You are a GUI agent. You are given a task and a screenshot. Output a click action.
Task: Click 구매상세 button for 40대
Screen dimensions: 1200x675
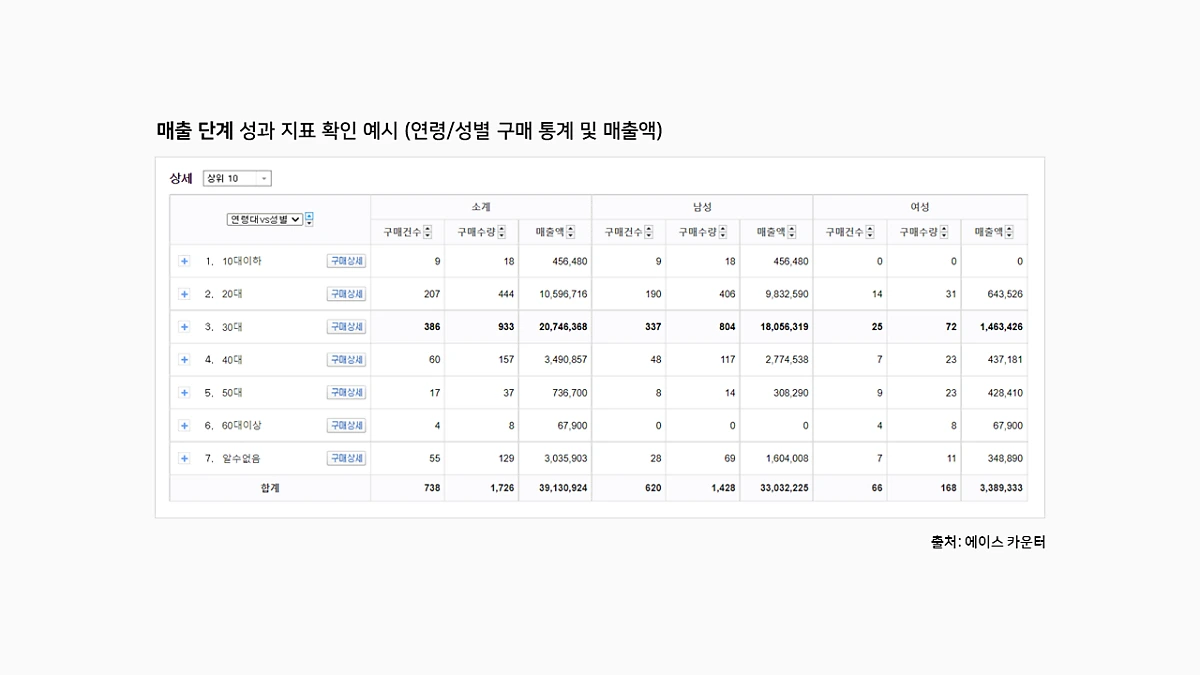click(x=346, y=360)
